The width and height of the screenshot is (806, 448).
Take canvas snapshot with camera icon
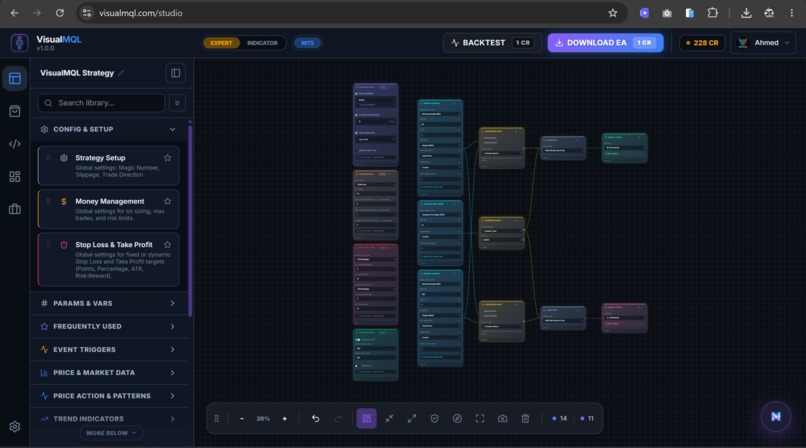pyautogui.click(x=502, y=419)
